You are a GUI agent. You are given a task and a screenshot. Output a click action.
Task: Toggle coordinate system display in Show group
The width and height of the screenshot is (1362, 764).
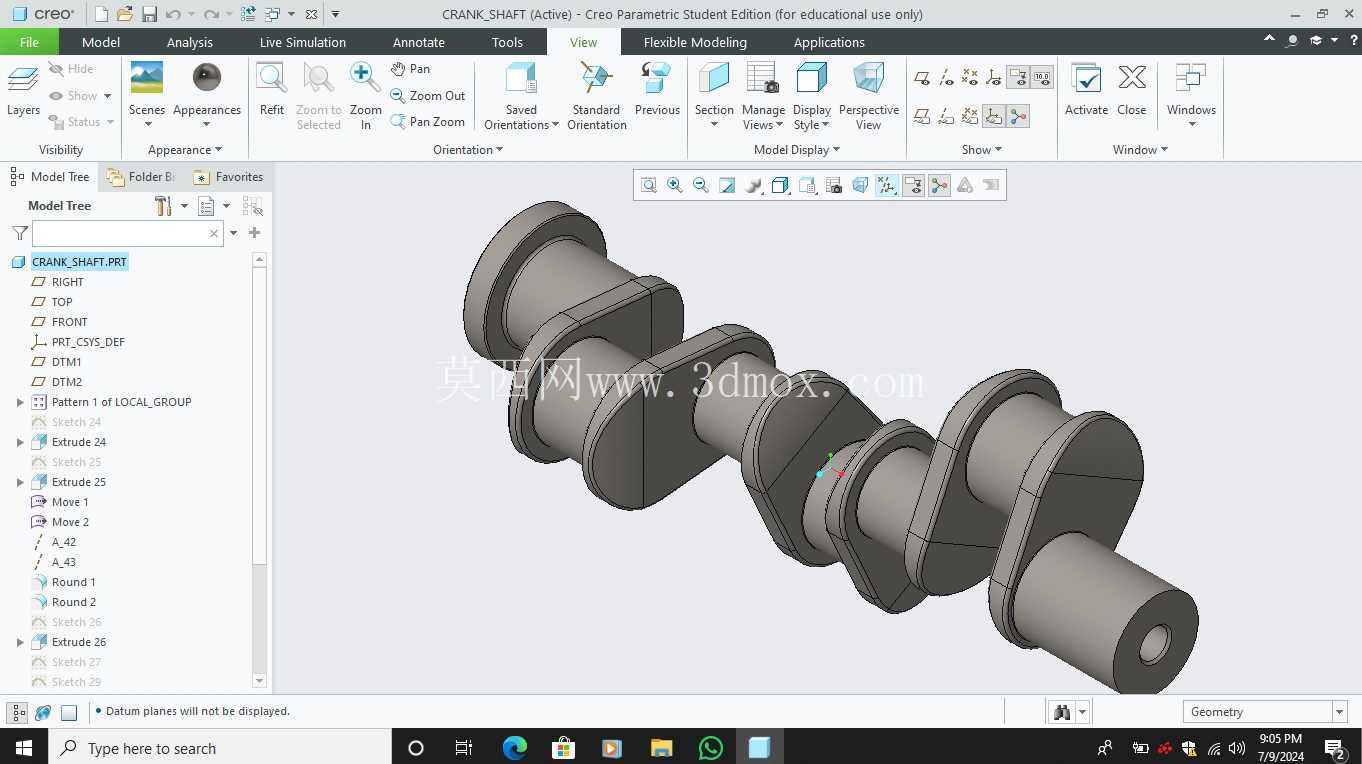994,77
